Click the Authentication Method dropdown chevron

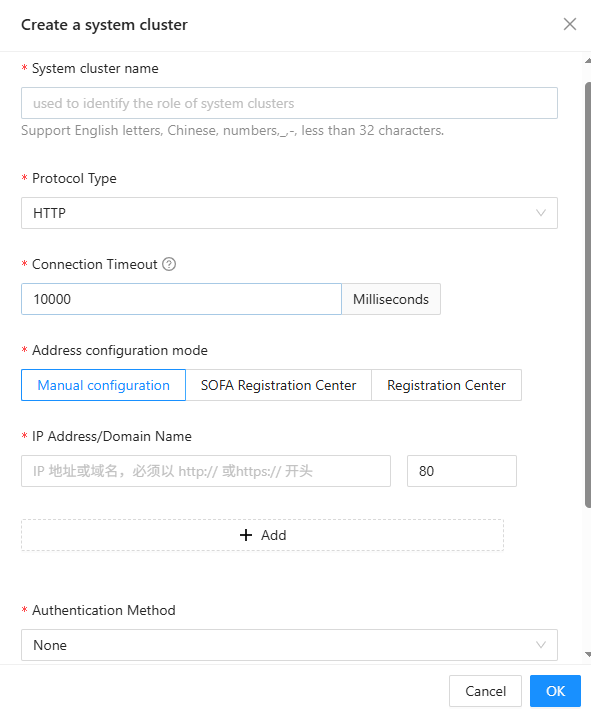click(x=541, y=645)
